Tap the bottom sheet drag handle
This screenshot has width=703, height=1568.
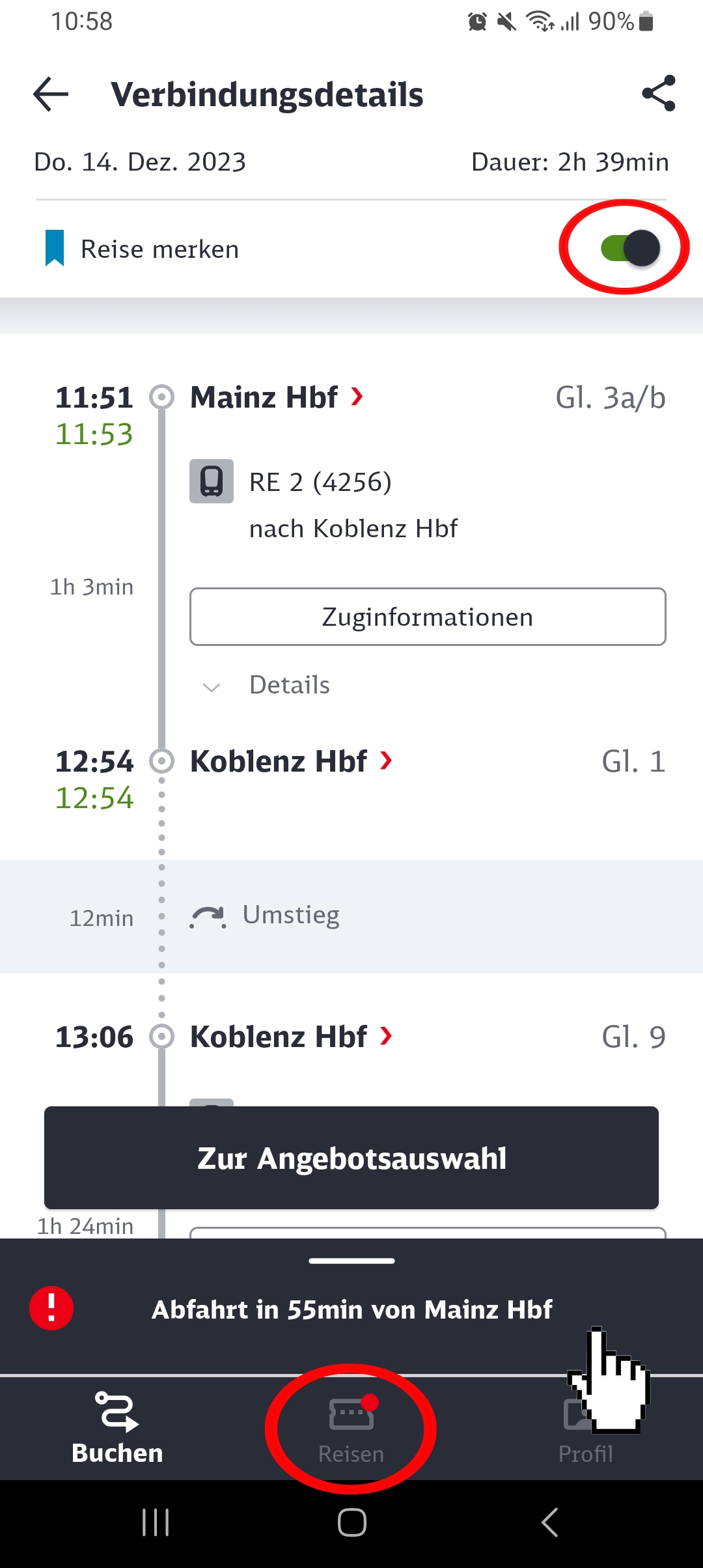(351, 1261)
